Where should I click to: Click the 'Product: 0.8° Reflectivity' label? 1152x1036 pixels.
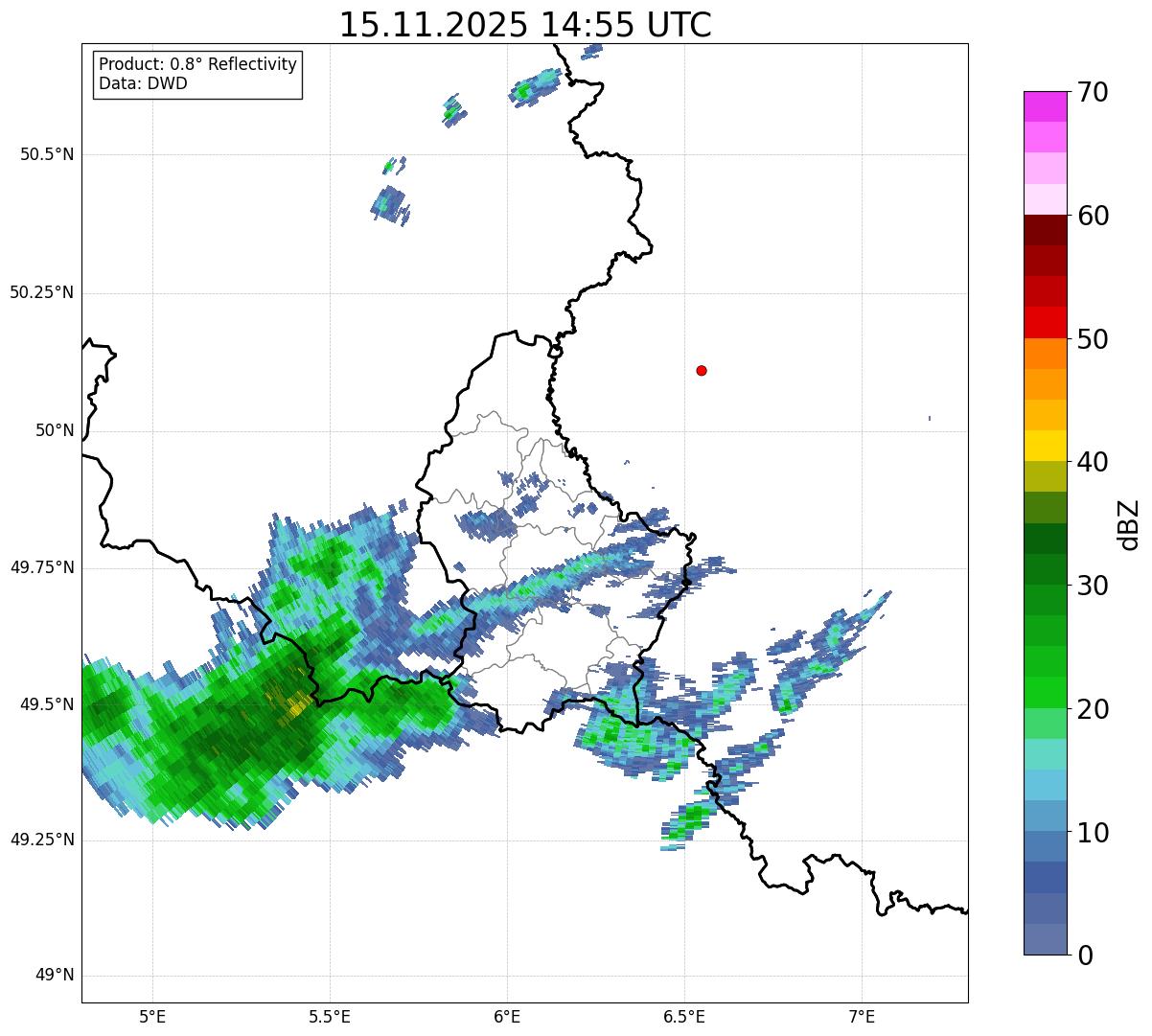coord(198,64)
